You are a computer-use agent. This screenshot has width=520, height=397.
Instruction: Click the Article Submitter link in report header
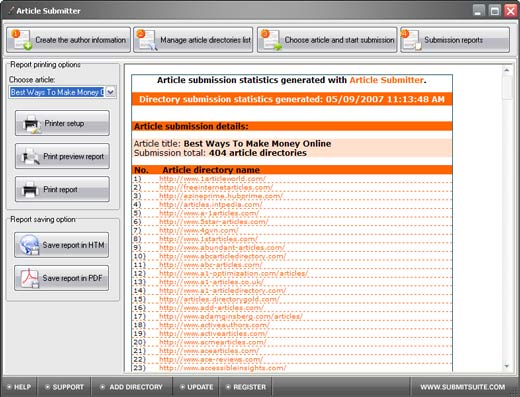386,80
